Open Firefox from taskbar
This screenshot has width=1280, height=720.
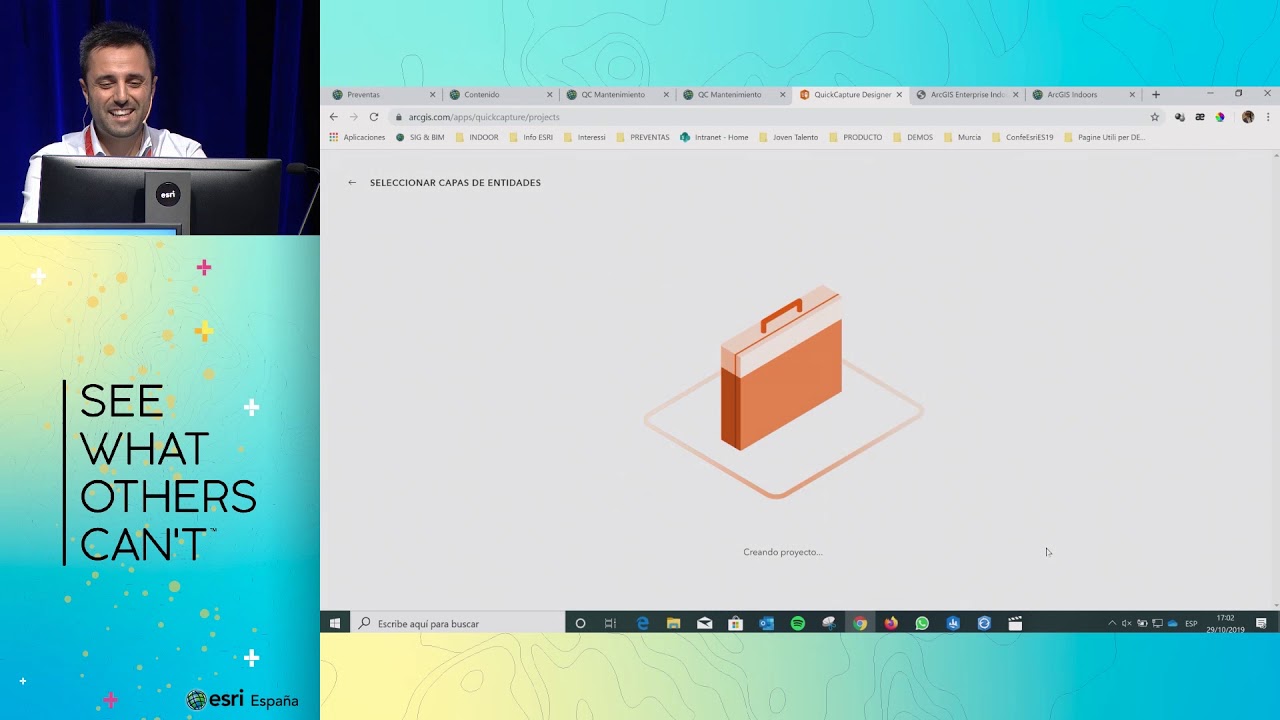coord(891,623)
